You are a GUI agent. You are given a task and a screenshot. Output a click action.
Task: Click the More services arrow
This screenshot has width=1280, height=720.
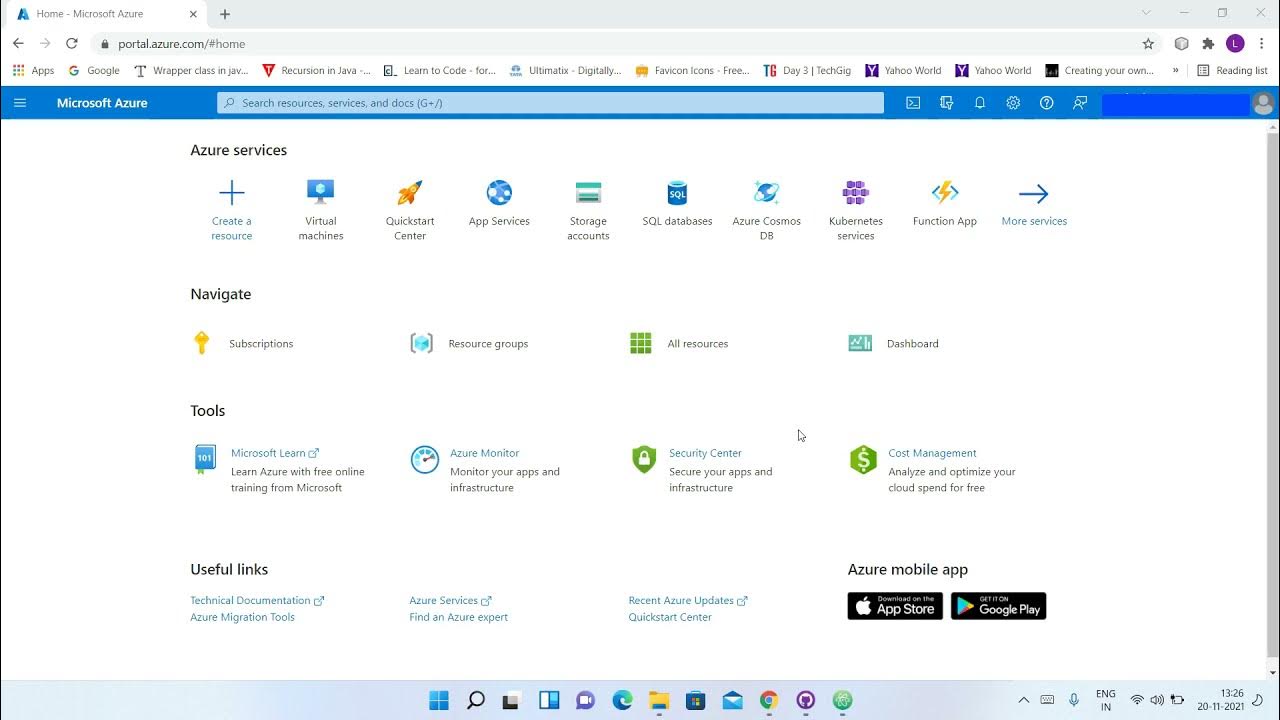coord(1034,194)
